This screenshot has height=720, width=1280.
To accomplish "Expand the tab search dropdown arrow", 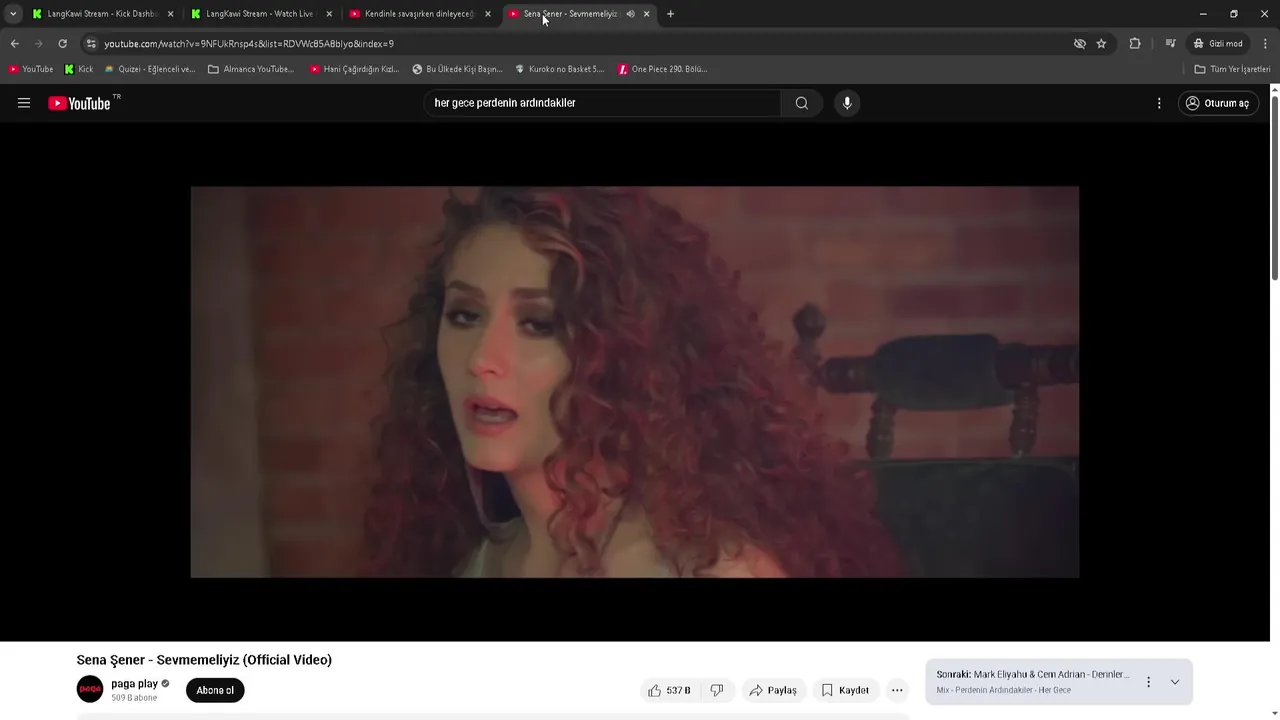I will [x=13, y=14].
